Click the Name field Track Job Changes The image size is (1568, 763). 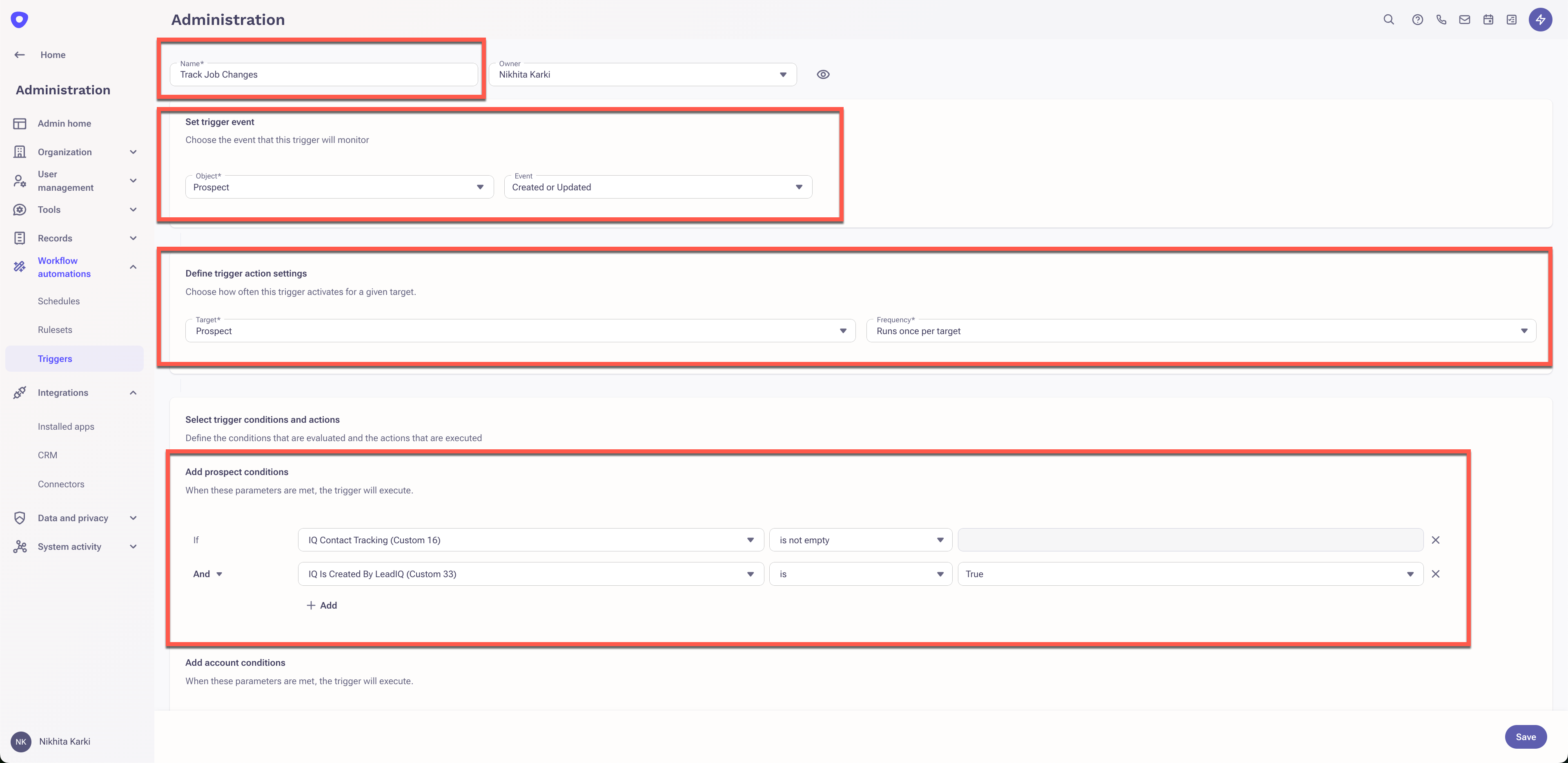(x=323, y=74)
